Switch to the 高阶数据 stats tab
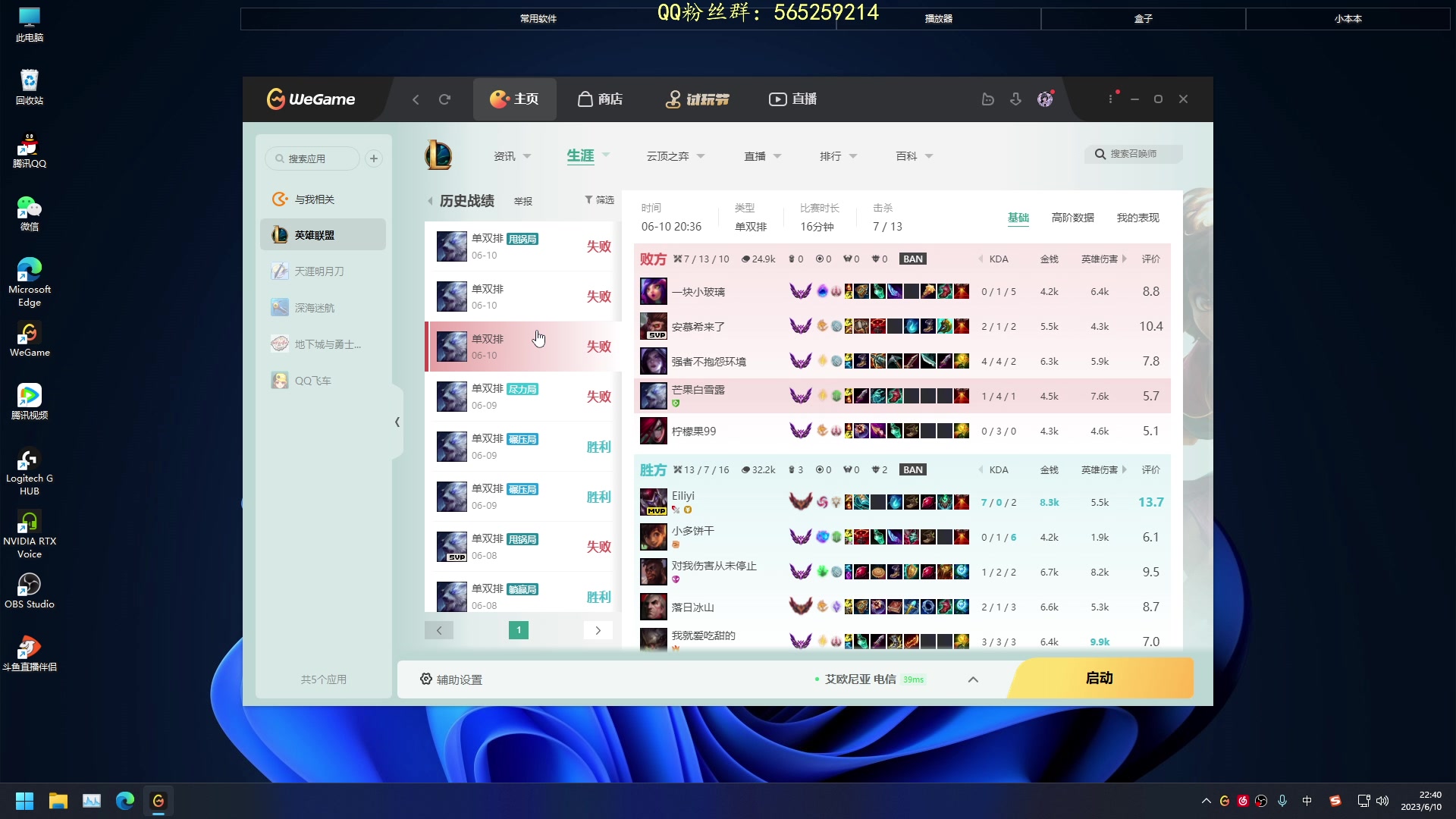 [1072, 218]
